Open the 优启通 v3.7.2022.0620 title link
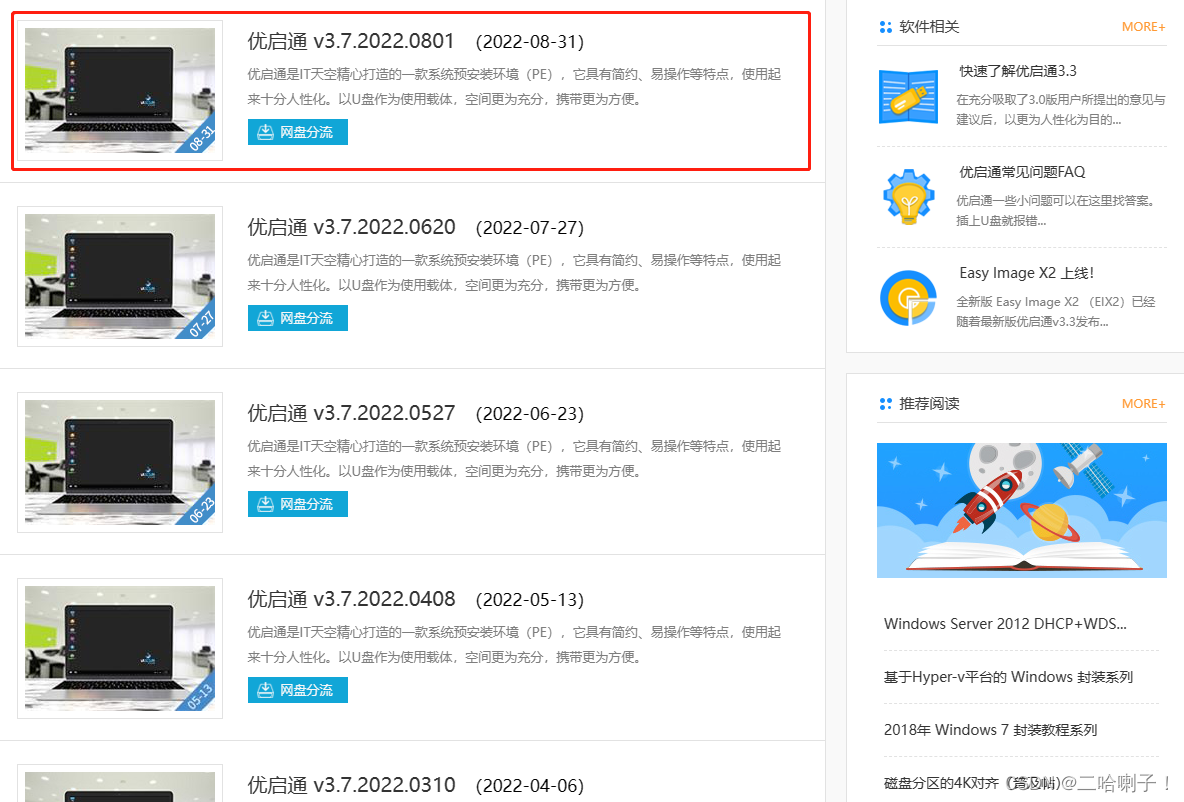 [x=351, y=227]
